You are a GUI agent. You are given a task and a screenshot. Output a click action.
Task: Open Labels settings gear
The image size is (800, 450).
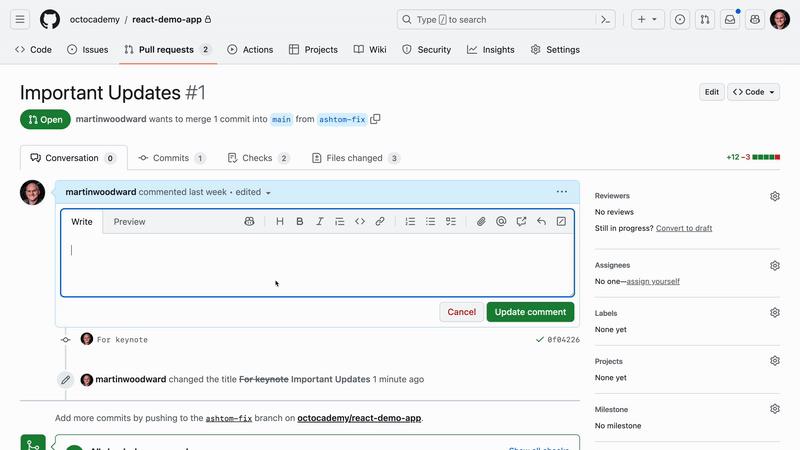(774, 312)
